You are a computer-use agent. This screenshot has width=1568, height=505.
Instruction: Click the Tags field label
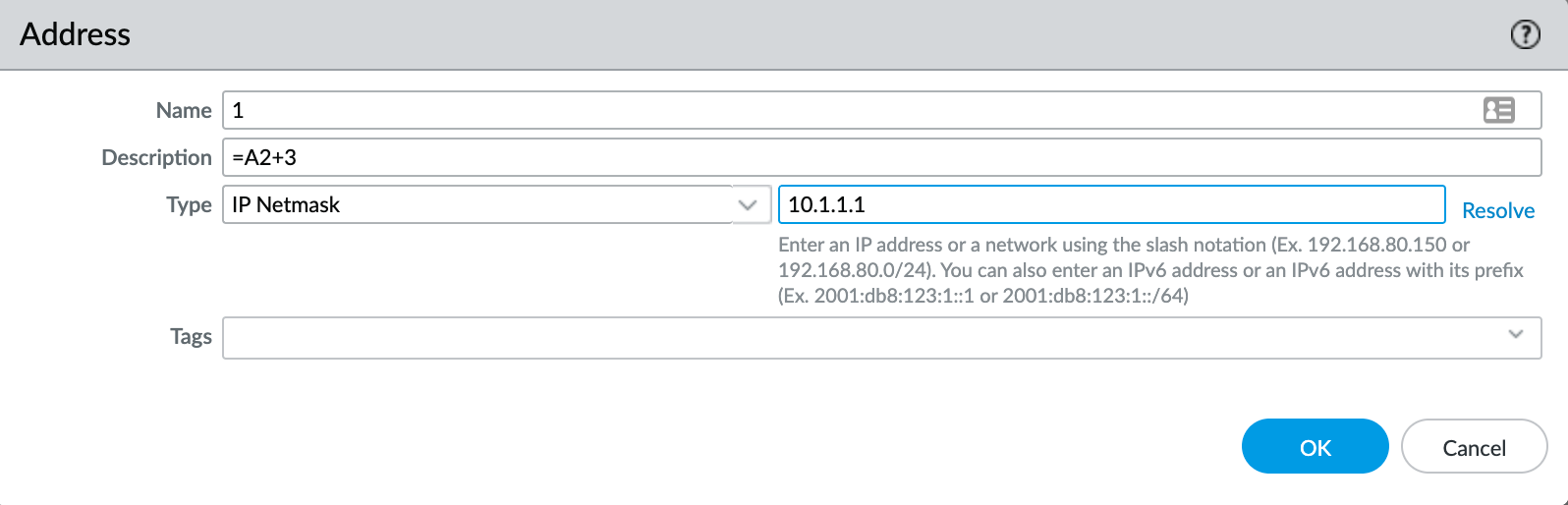tap(191, 336)
